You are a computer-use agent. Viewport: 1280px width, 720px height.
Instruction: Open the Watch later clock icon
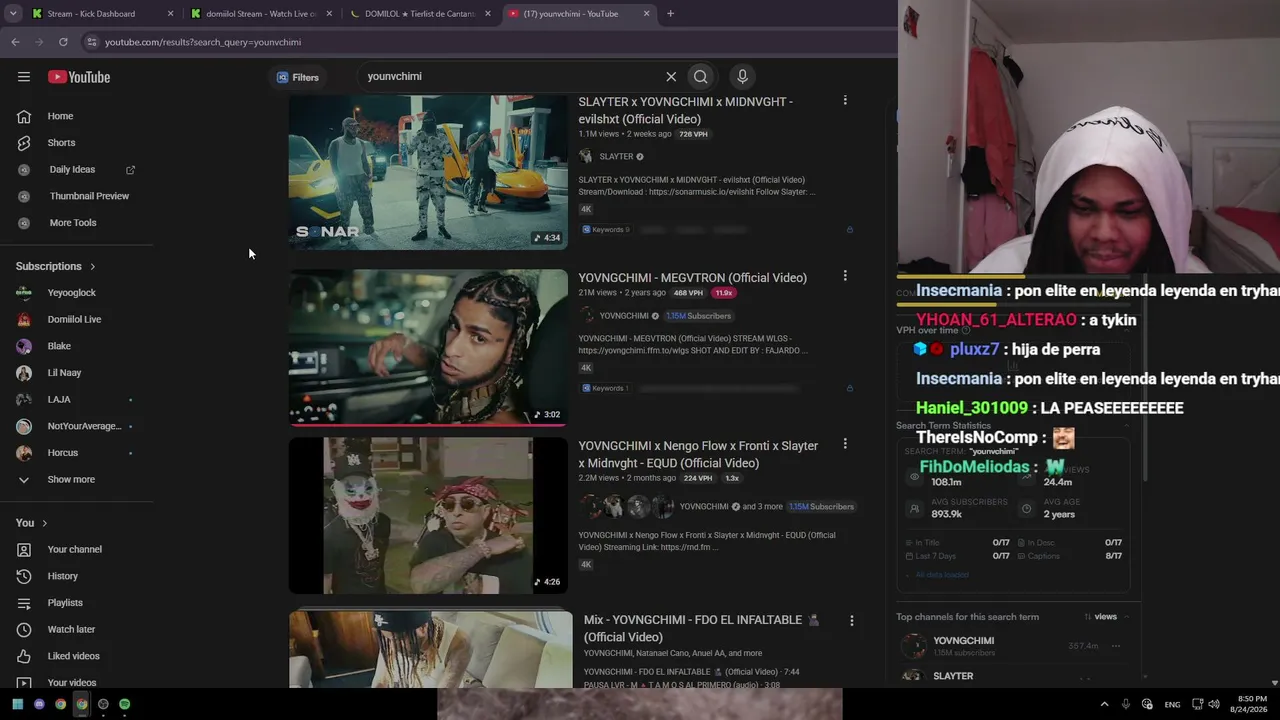pos(24,630)
